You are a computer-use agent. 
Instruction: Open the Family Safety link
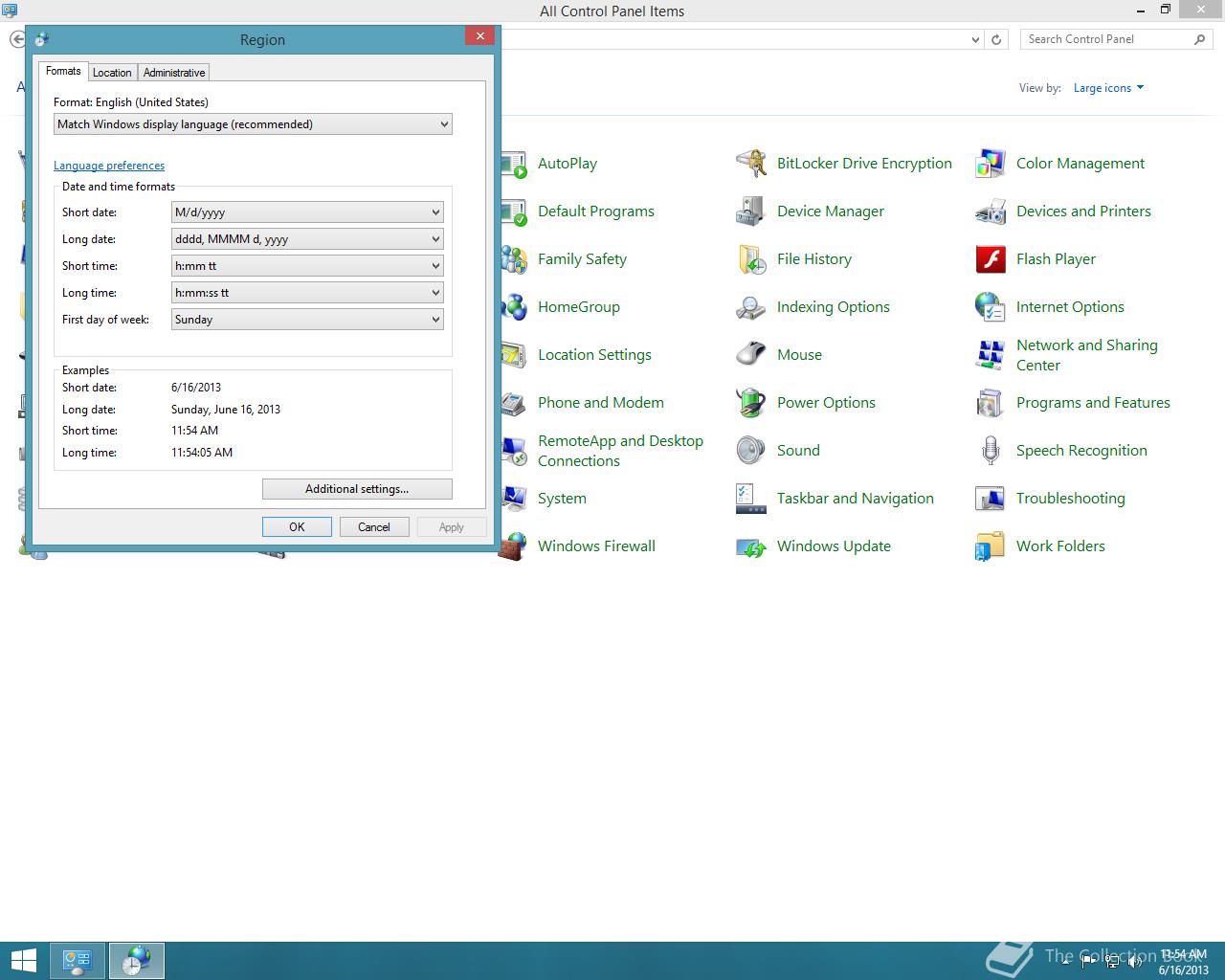tap(582, 259)
